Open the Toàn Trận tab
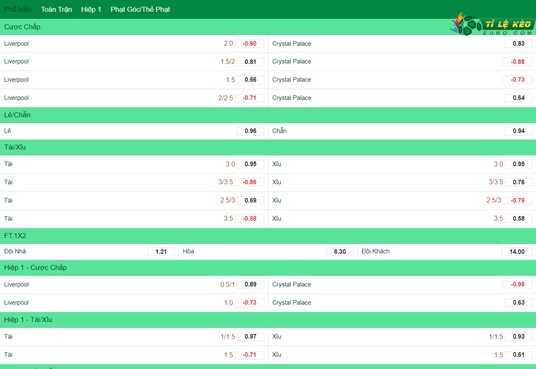This screenshot has height=369, width=536. tap(56, 9)
